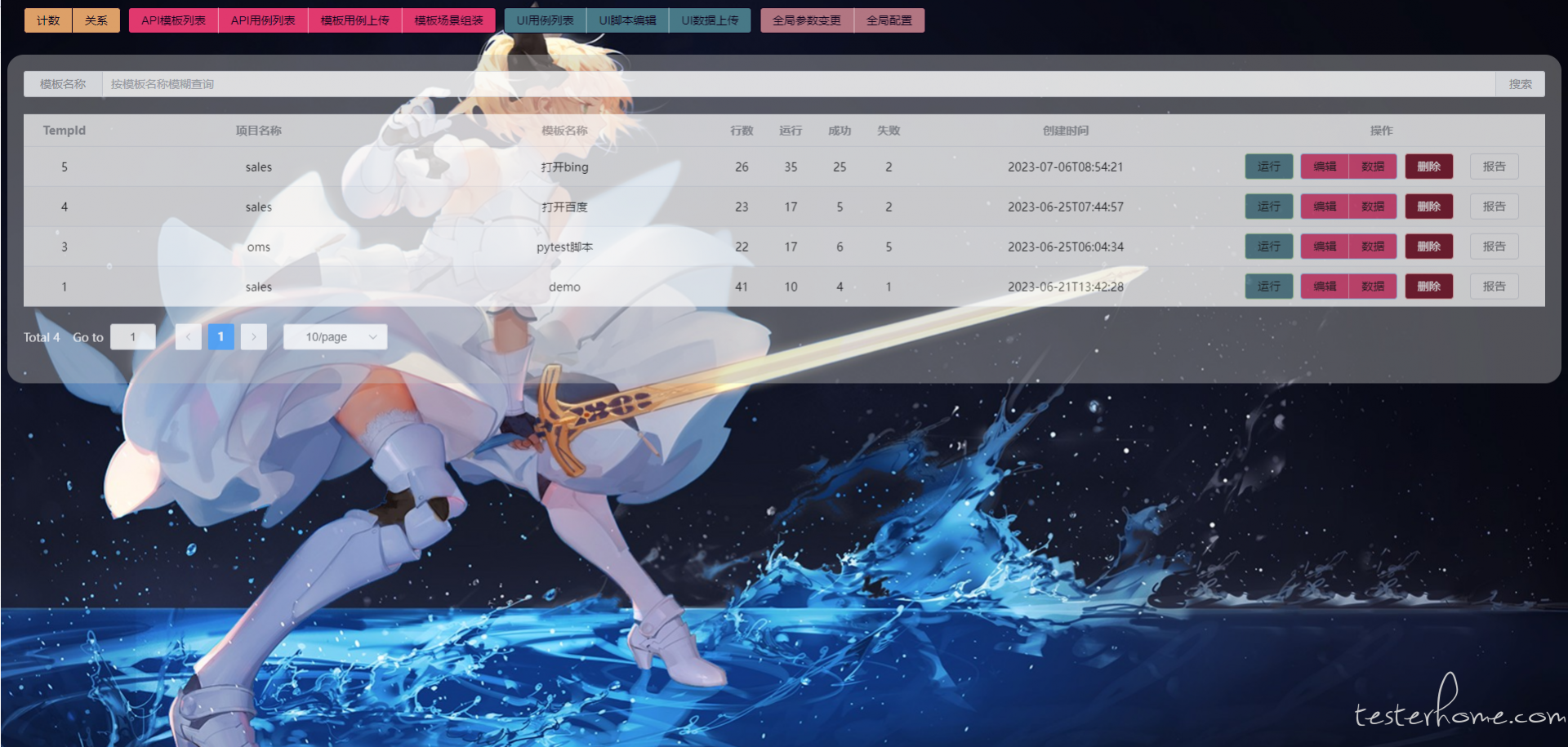Image resolution: width=1568 pixels, height=747 pixels.
Task: Open 模板场景组装 page
Action: click(x=448, y=20)
